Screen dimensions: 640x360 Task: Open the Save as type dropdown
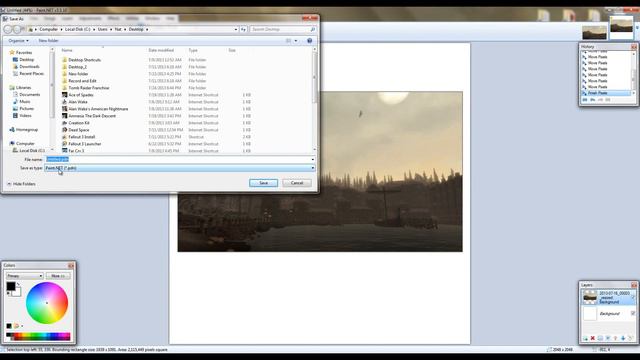(180, 168)
